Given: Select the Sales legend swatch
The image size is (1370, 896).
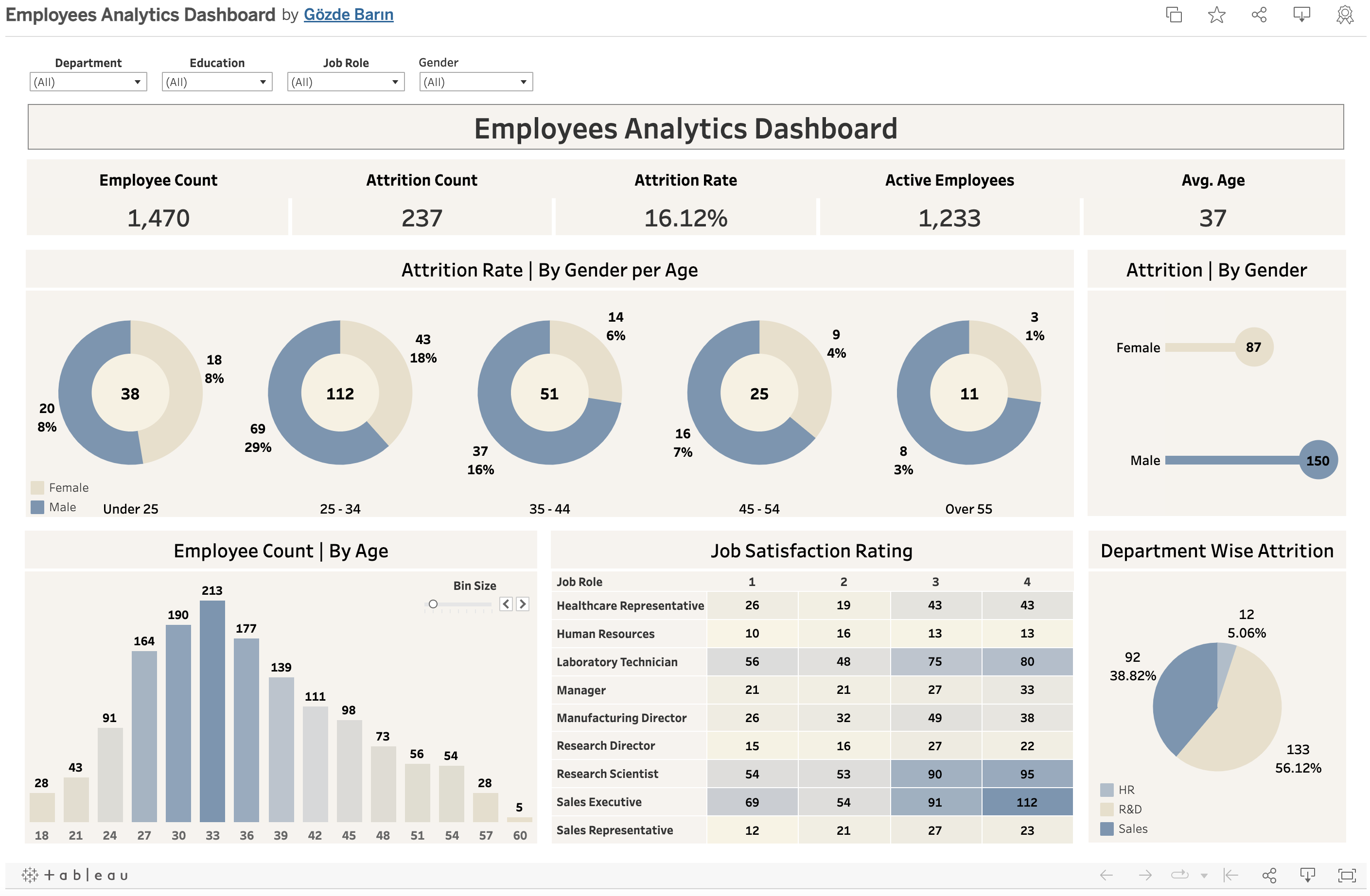Looking at the screenshot, I should [x=1107, y=828].
